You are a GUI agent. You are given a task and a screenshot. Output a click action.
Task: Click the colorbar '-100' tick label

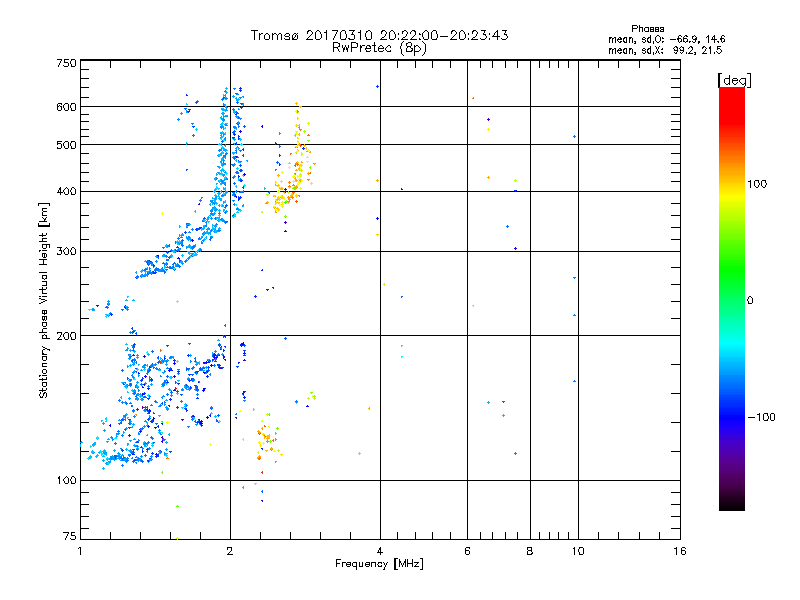tap(761, 417)
